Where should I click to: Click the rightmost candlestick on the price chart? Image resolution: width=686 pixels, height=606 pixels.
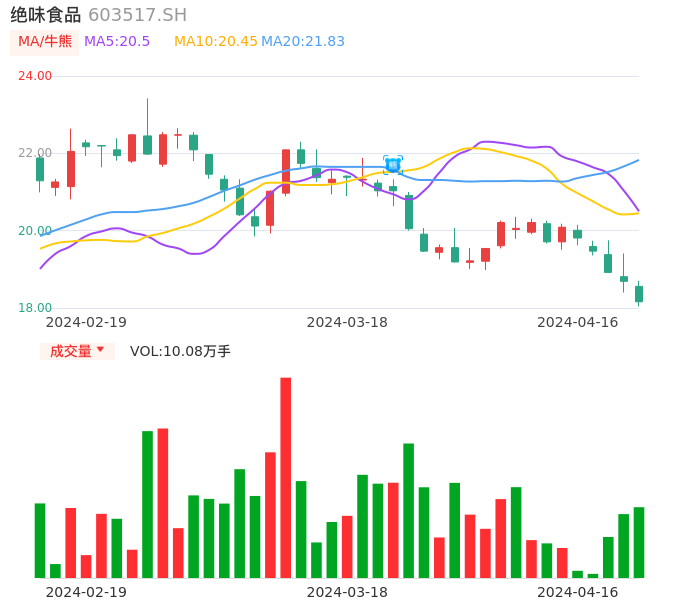pyautogui.click(x=639, y=293)
